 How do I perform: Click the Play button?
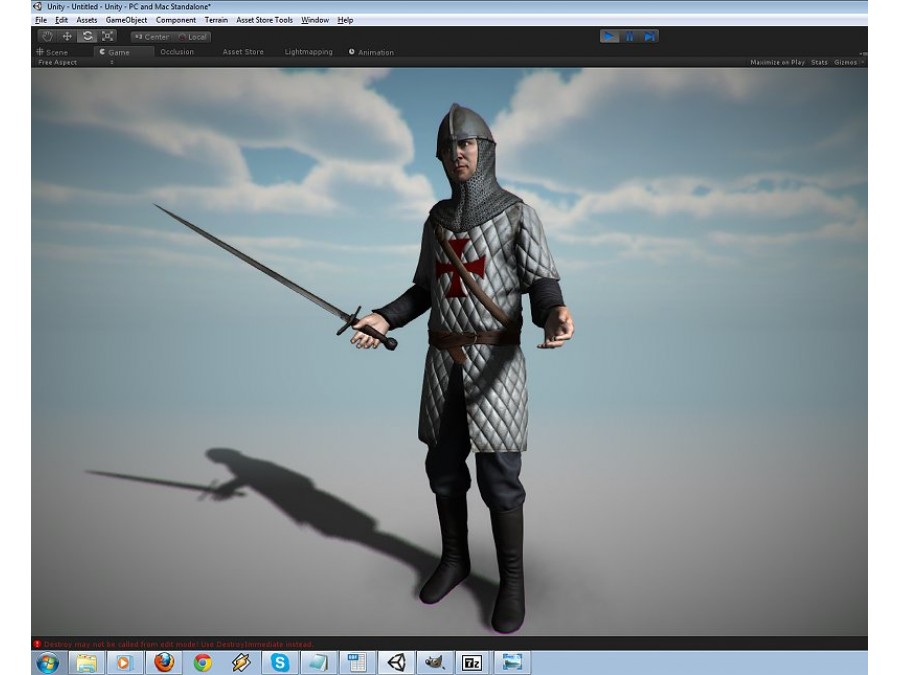pos(609,37)
